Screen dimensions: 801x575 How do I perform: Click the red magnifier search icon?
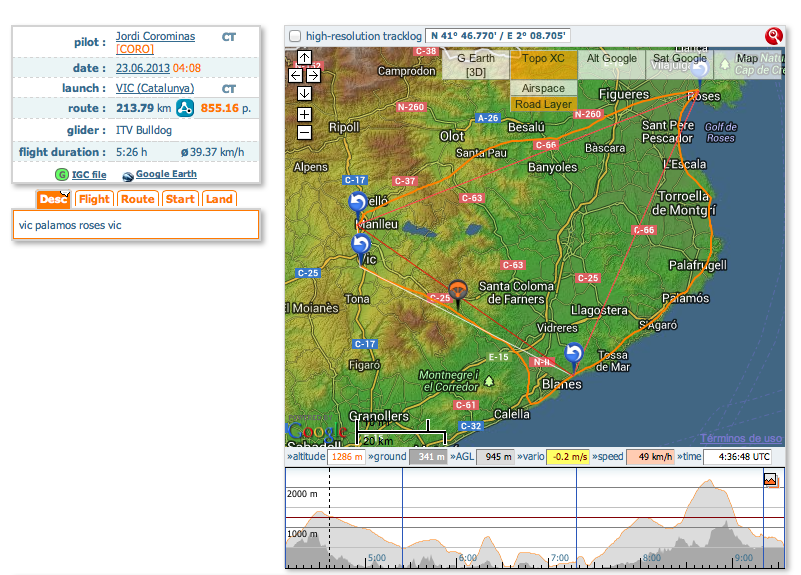pyautogui.click(x=773, y=36)
